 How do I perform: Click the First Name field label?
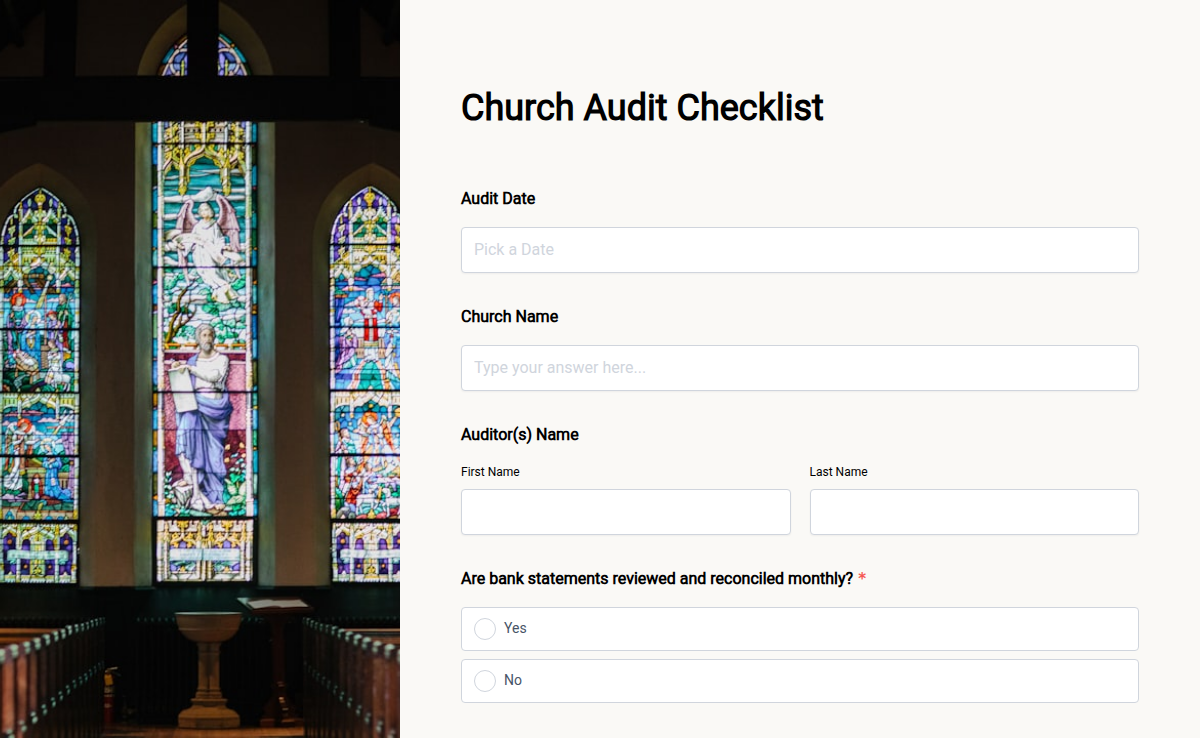click(x=490, y=471)
